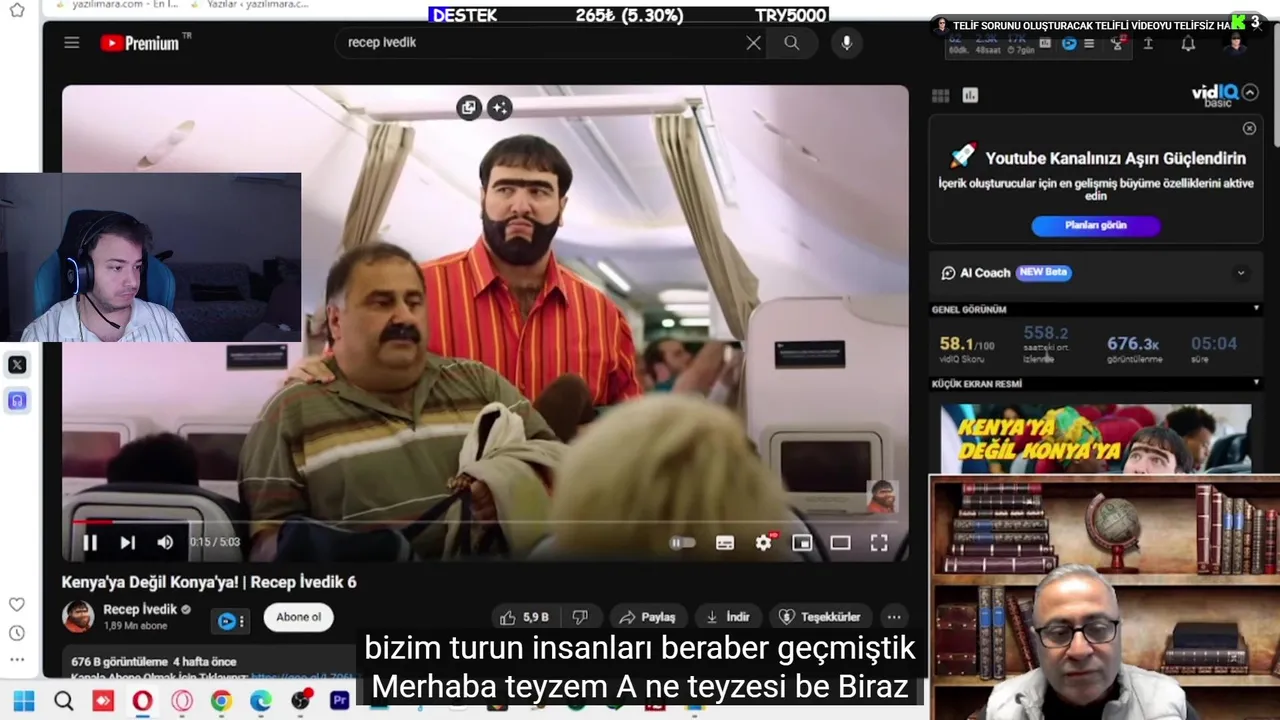Collapse the GENEL GÖRÜNÜM section
Viewport: 1280px width, 720px height.
(1256, 309)
